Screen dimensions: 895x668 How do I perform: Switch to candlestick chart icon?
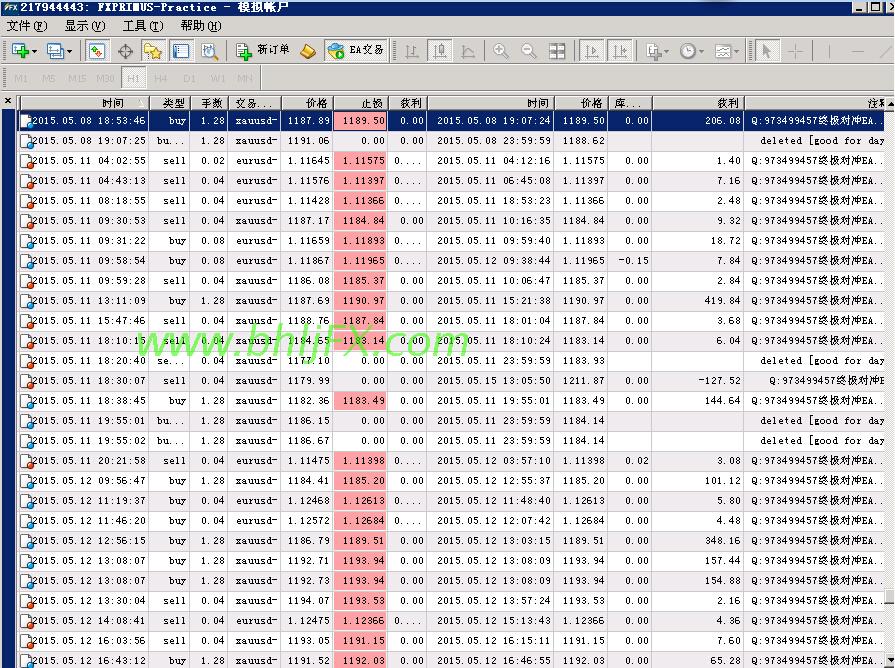[x=440, y=51]
